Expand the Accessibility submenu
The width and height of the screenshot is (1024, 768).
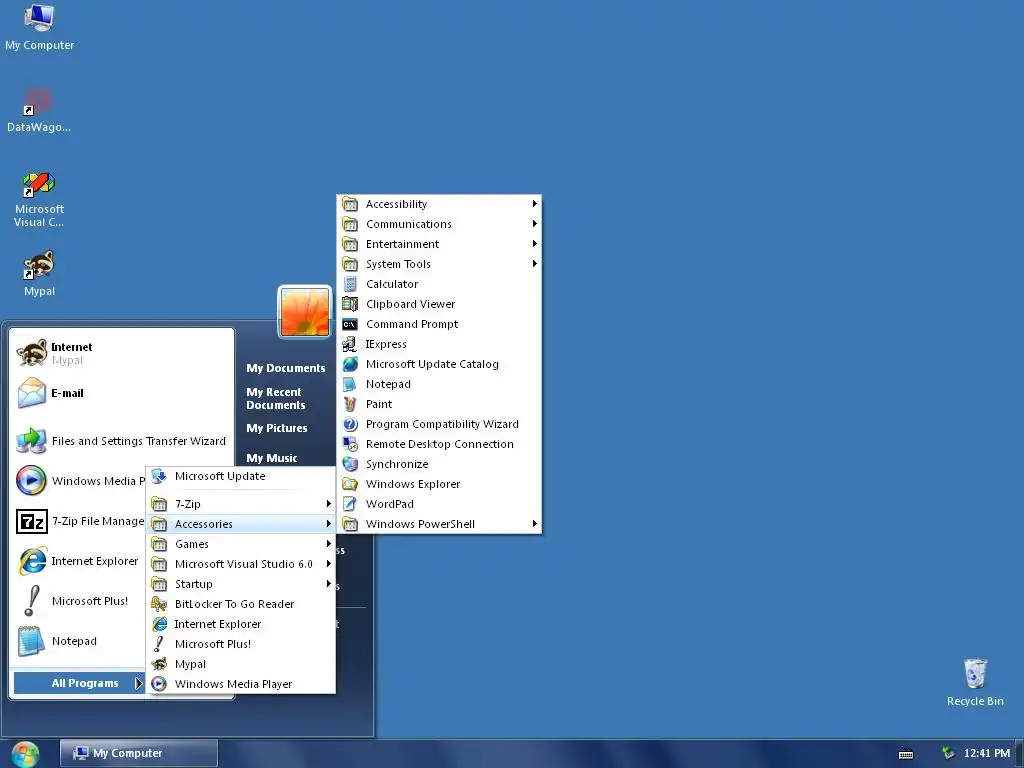(x=439, y=204)
